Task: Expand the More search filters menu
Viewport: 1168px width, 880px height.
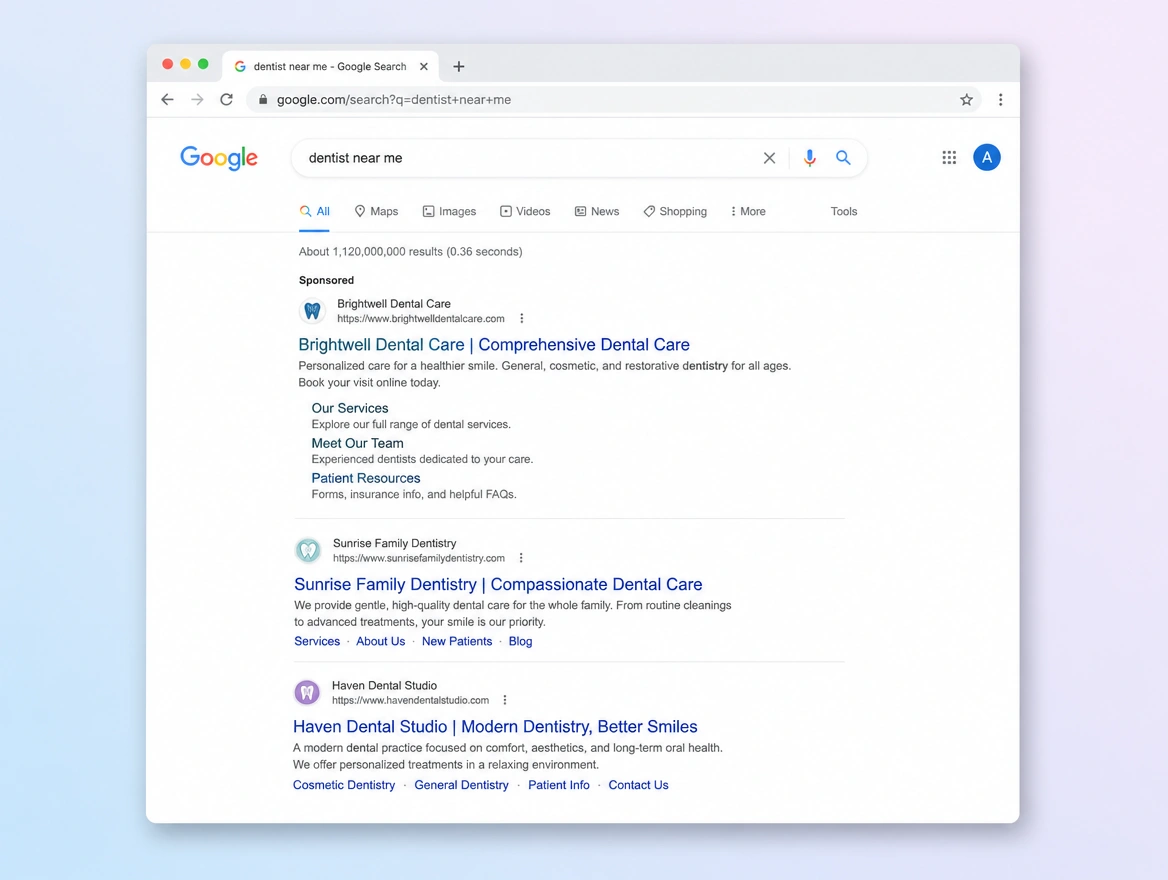Action: point(748,212)
